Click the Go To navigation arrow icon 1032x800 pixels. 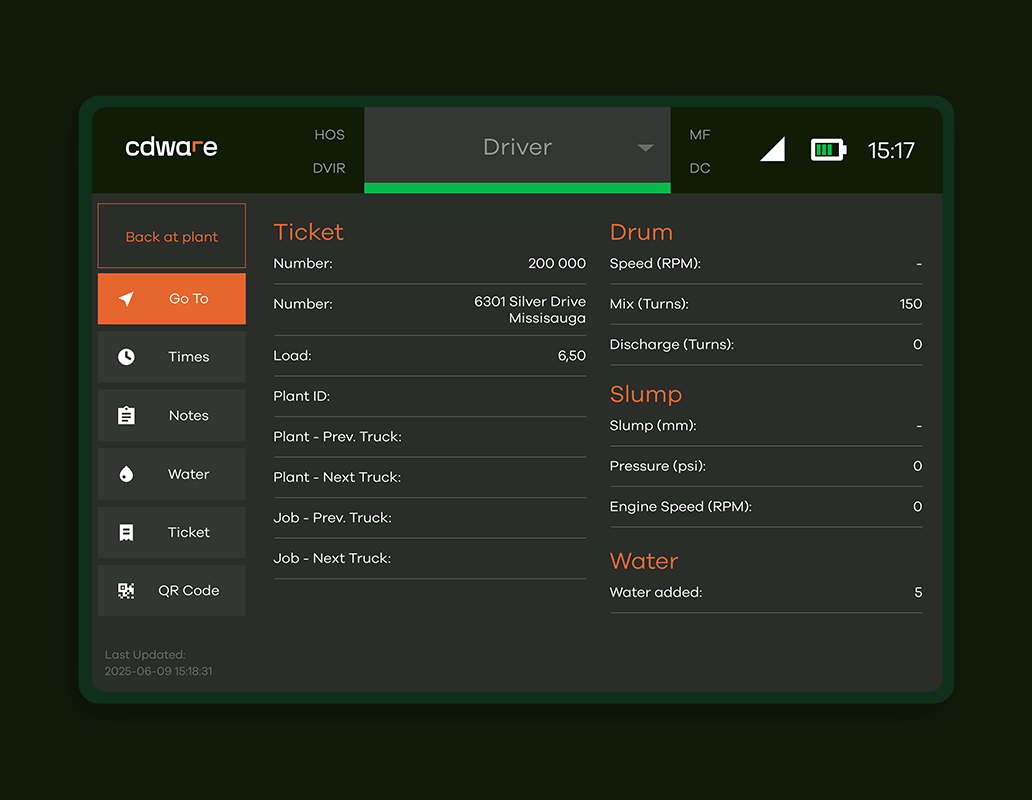tap(126, 299)
